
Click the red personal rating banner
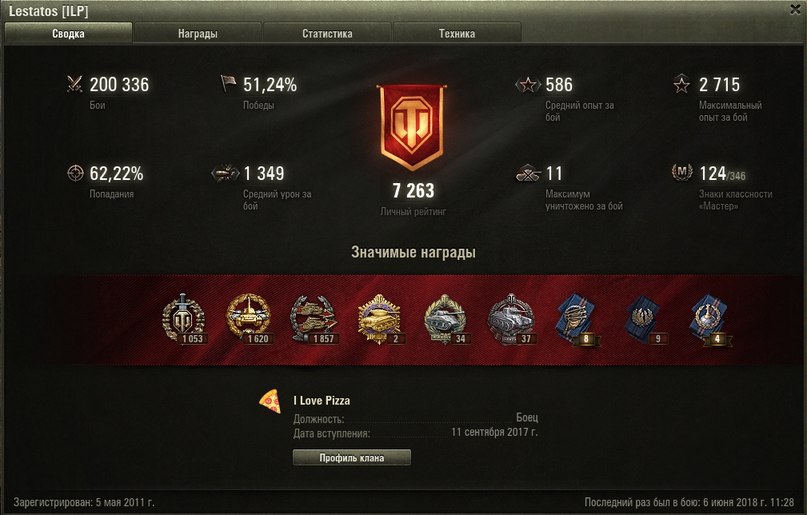pos(412,127)
